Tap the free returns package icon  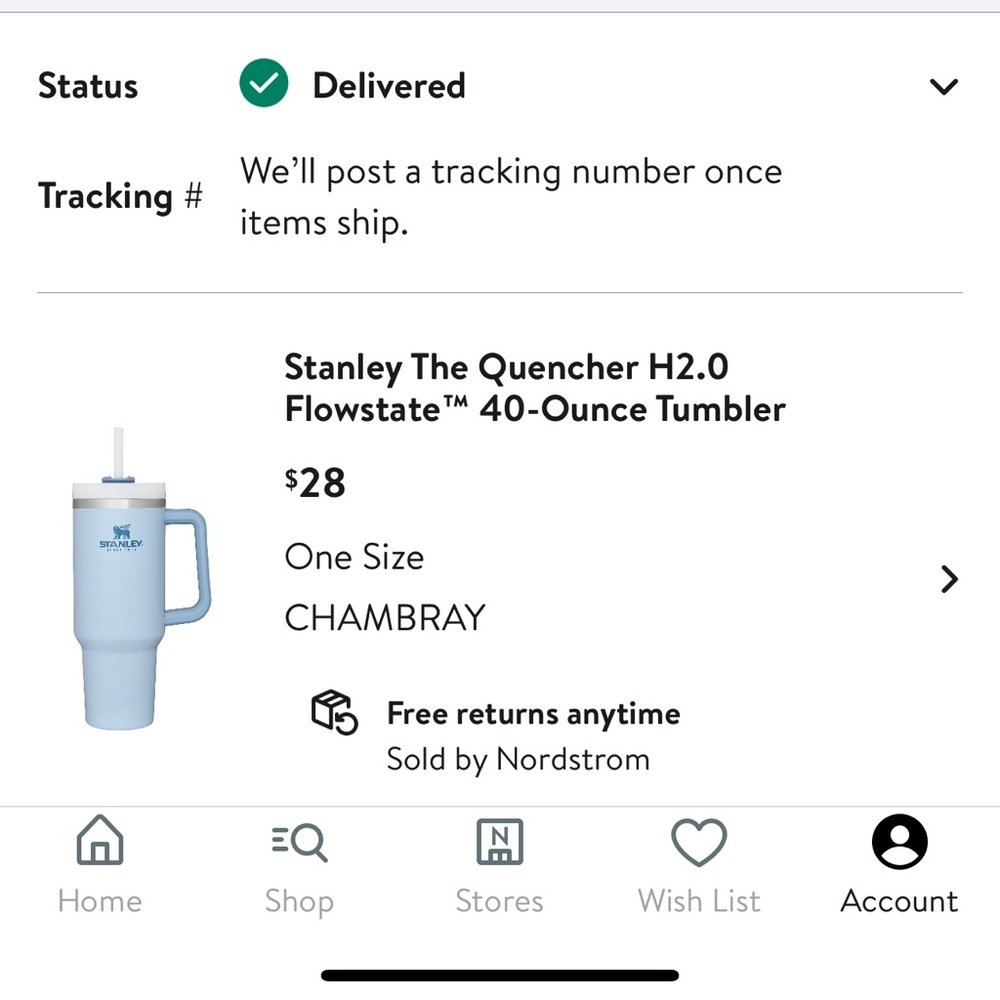tap(333, 714)
